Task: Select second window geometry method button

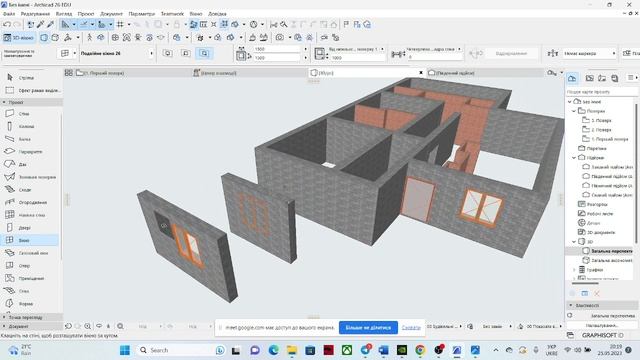Action: pos(186,53)
